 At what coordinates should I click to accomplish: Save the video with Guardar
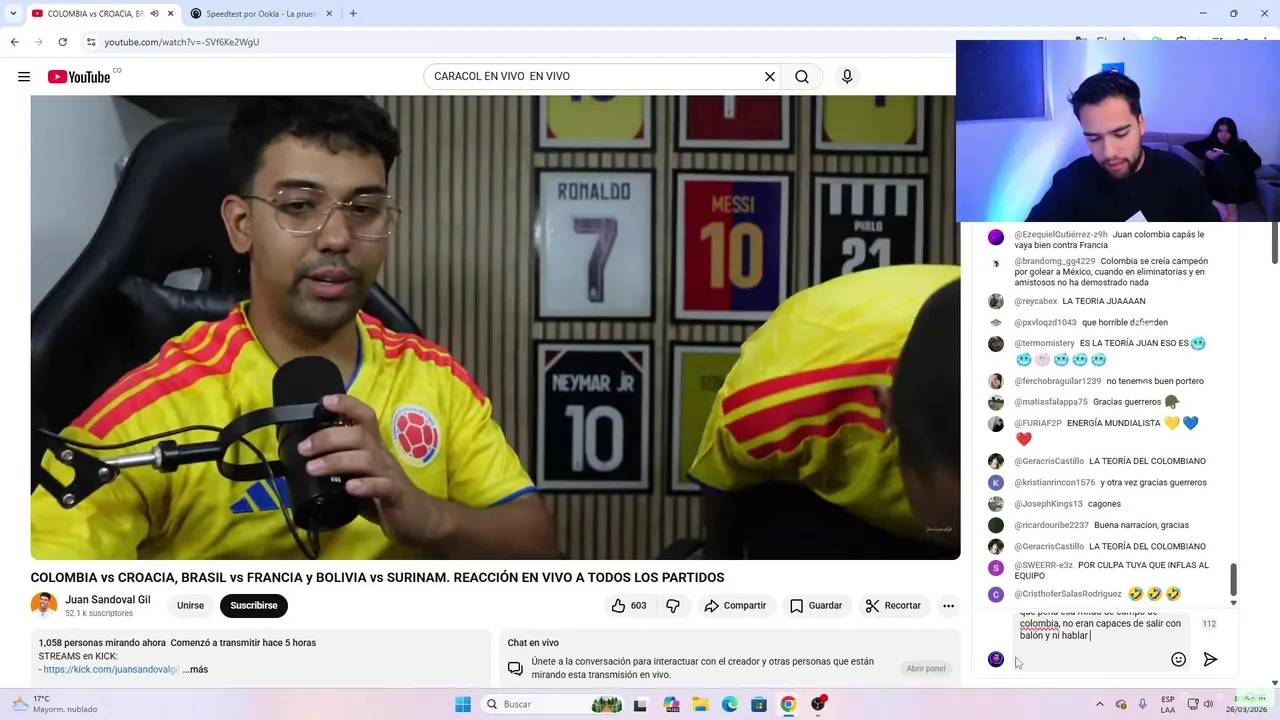point(816,606)
